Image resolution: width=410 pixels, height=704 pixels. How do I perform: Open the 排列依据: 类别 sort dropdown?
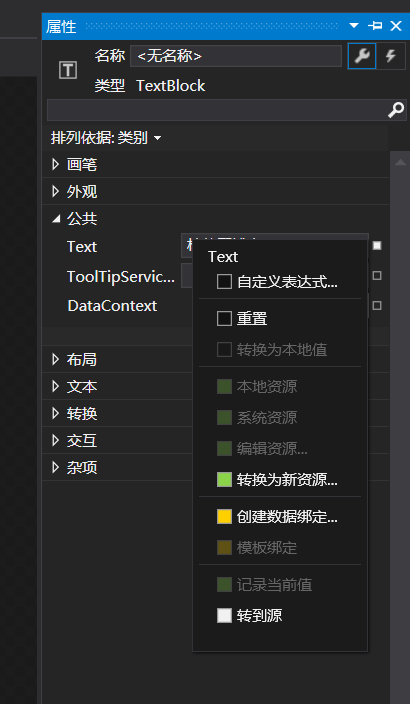tap(106, 138)
